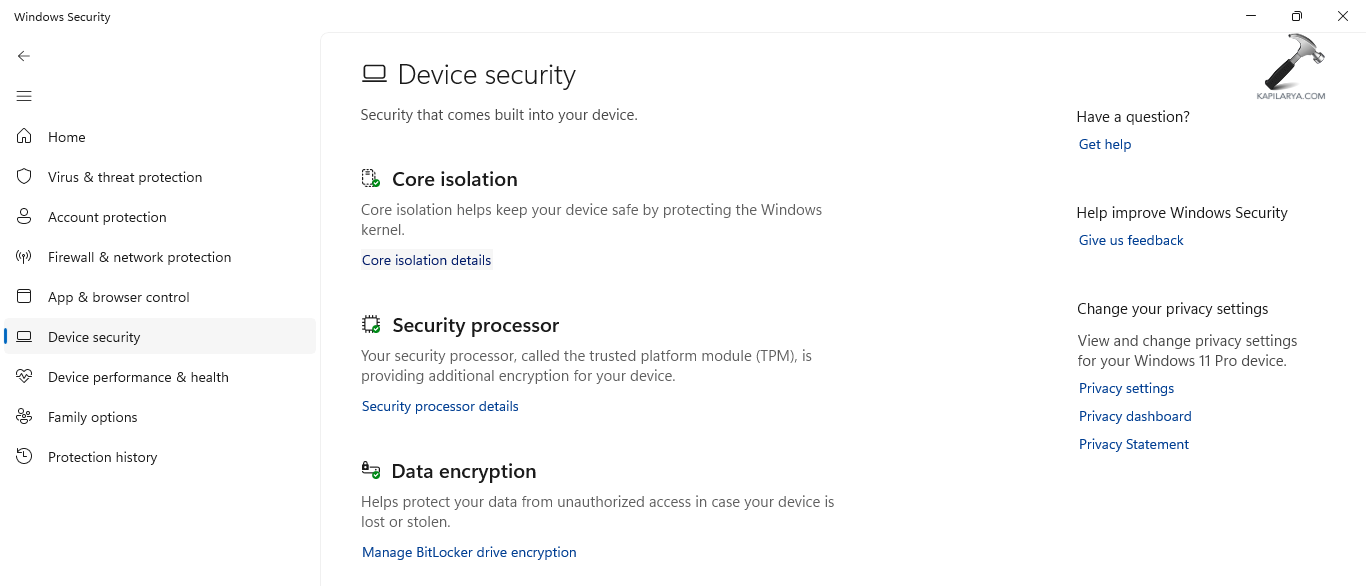Click the Family options people icon
Screen dimensions: 1366x586
coord(24,417)
